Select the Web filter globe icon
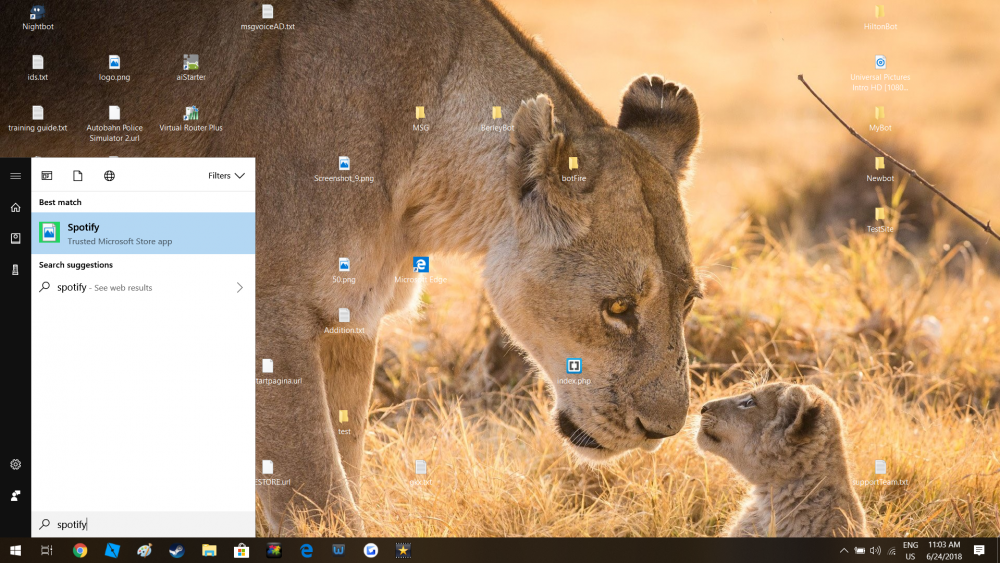This screenshot has width=1000, height=563. coord(110,176)
